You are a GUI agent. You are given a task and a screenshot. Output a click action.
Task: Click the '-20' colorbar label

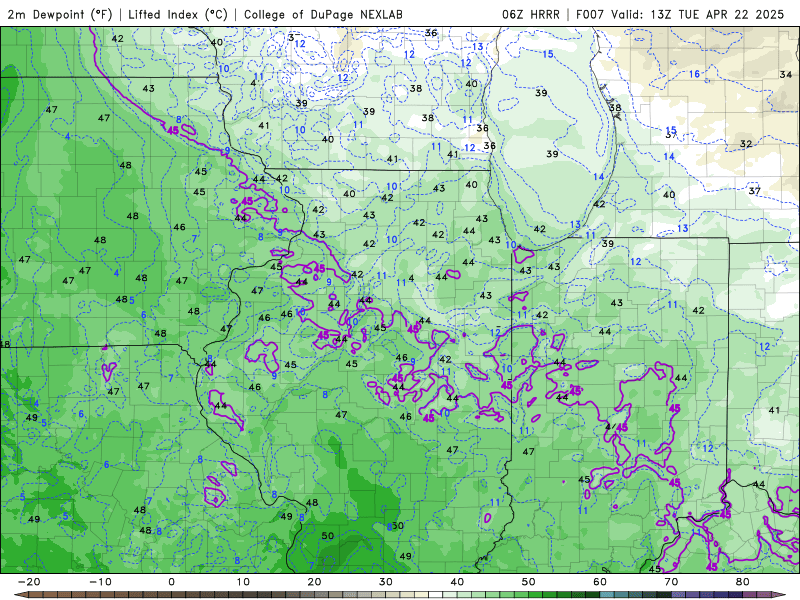click(29, 582)
